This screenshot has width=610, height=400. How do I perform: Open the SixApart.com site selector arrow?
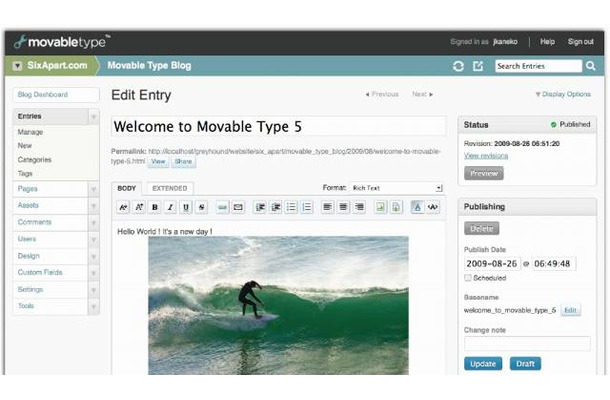pos(17,66)
